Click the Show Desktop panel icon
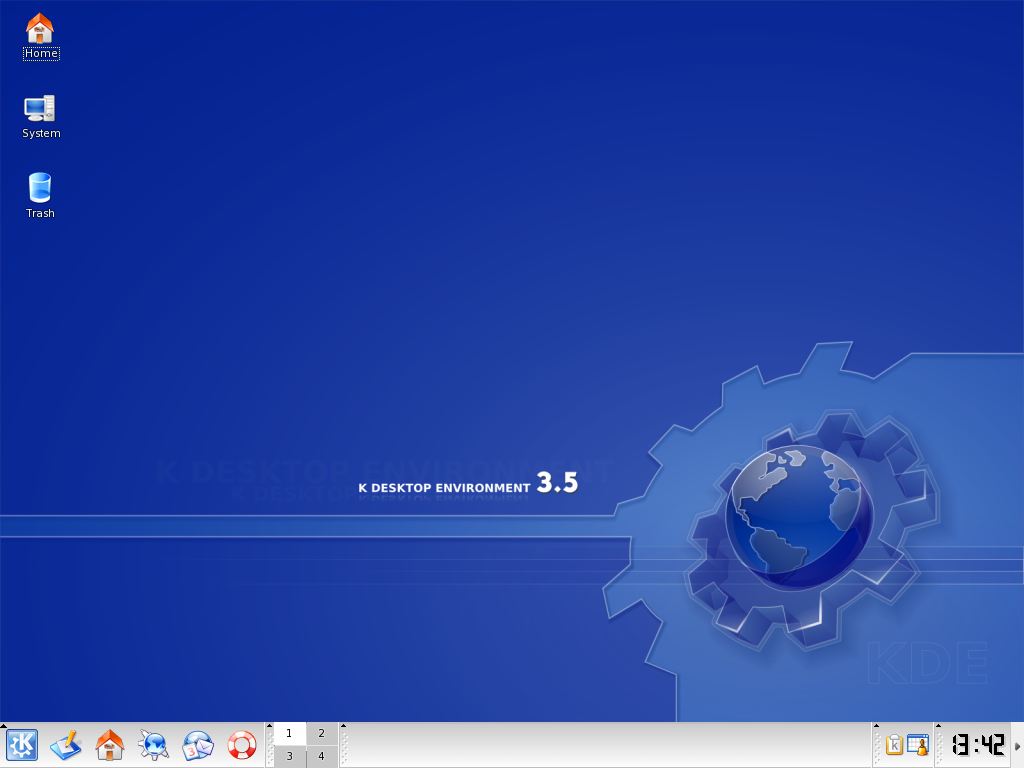The image size is (1024, 768). 66,745
